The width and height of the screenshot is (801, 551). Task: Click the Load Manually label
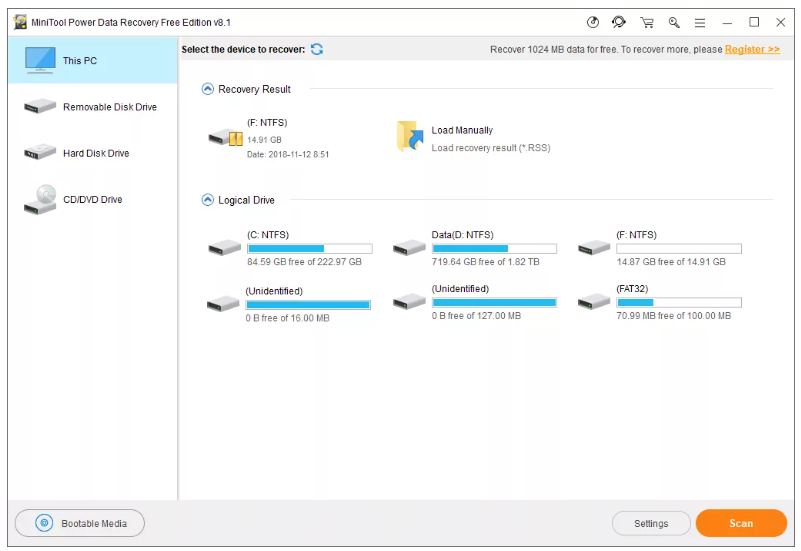(x=462, y=130)
